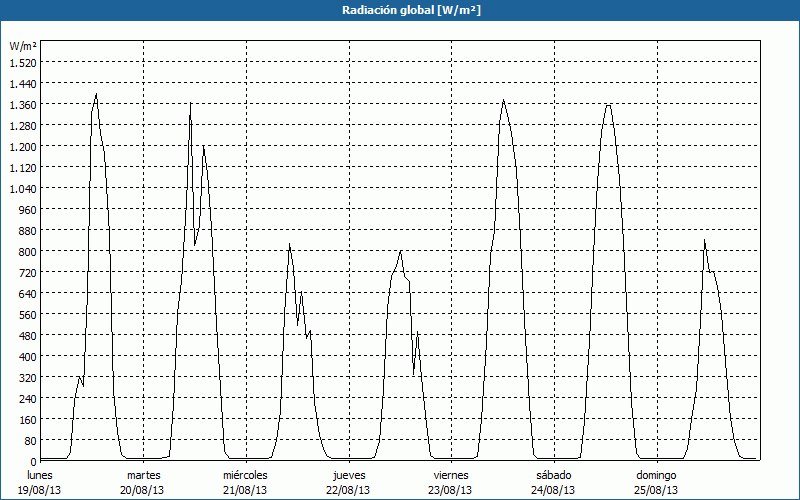
Task: Click the 160 y-axis label
Action: click(x=28, y=419)
